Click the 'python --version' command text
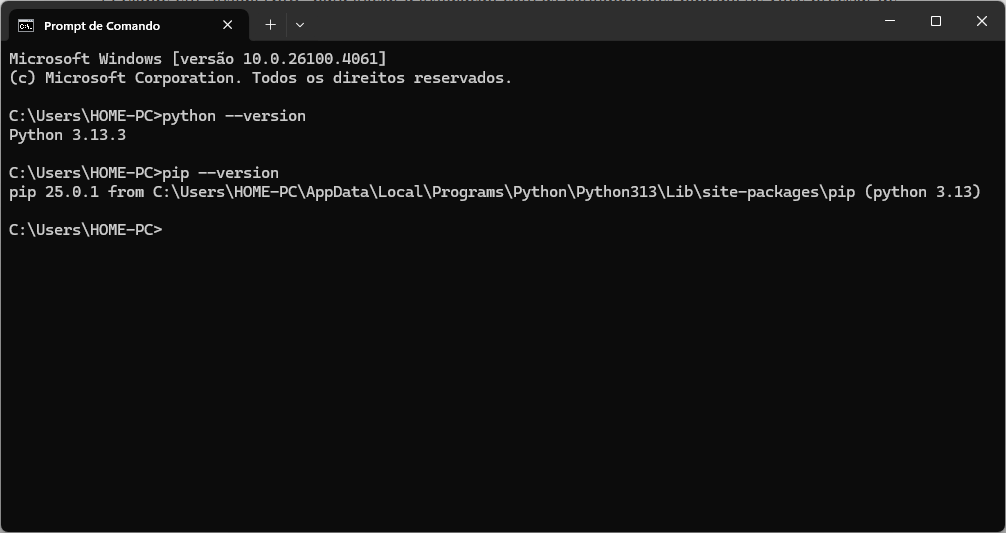Screen dimensions: 1006x533 [234, 116]
